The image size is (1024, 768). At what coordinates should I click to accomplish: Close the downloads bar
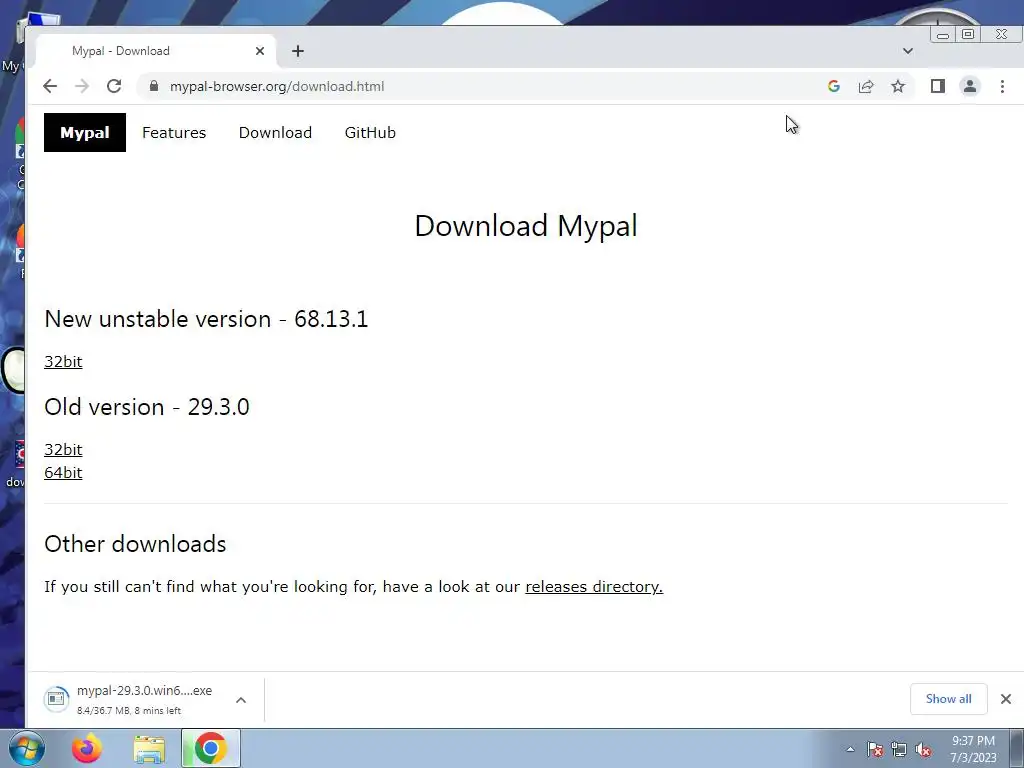click(1006, 699)
